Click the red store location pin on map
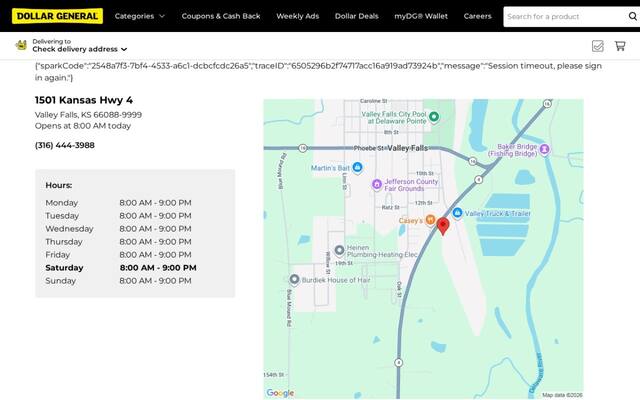 pos(443,226)
